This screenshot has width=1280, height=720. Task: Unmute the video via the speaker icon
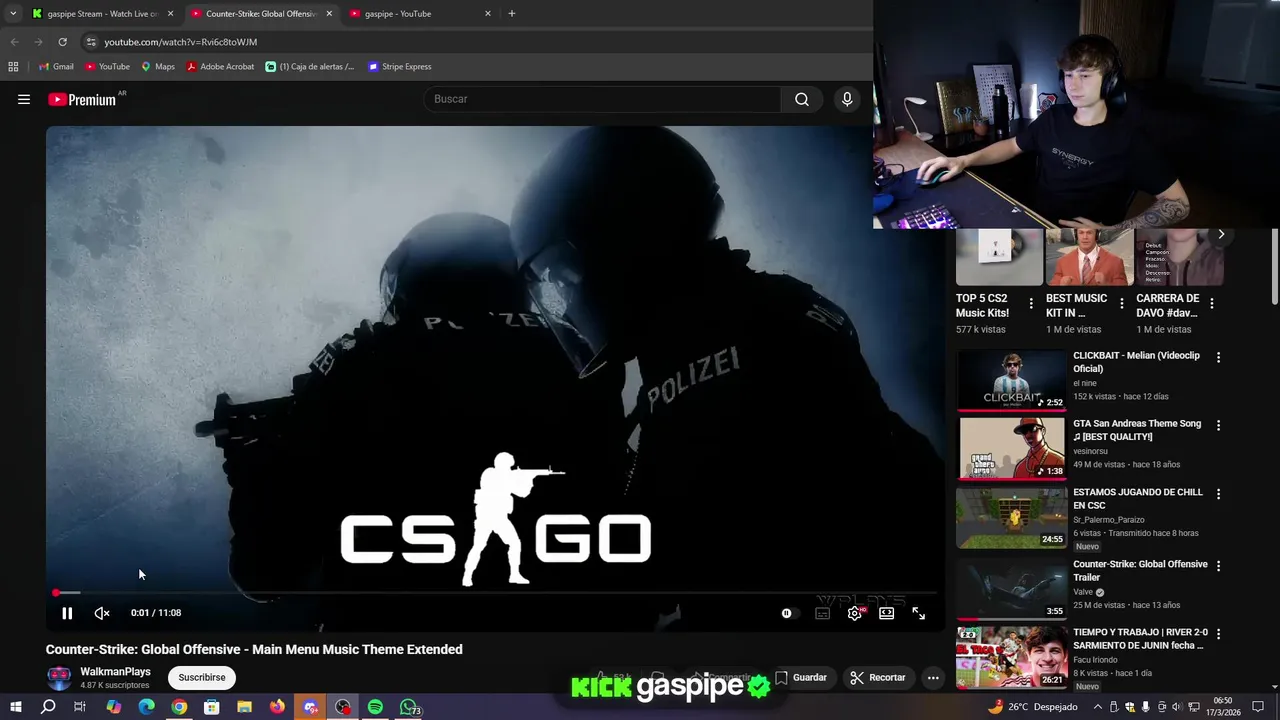click(102, 613)
